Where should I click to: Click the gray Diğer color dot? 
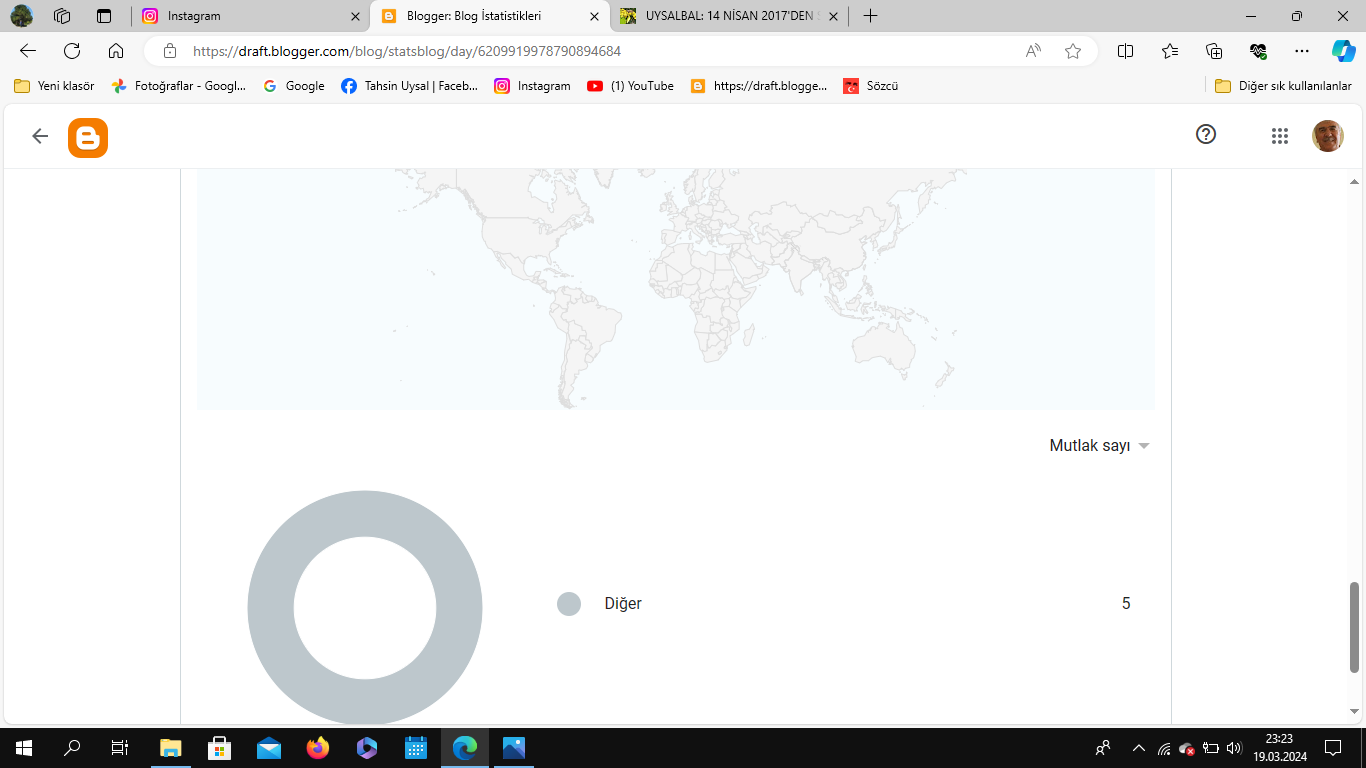[x=569, y=604]
